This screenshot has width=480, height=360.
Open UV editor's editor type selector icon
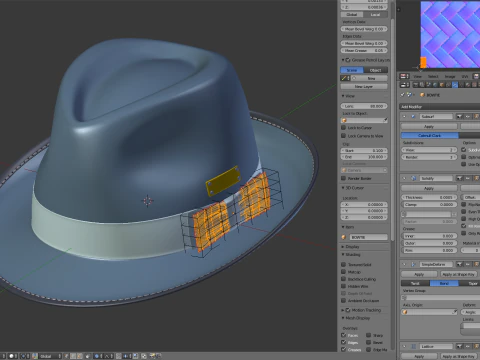[404, 76]
